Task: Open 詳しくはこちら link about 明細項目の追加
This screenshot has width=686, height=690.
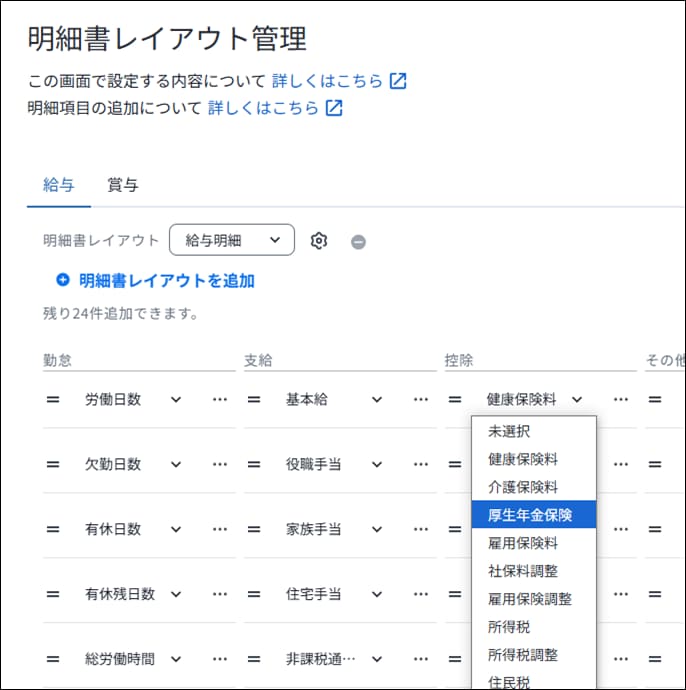Action: 275,108
